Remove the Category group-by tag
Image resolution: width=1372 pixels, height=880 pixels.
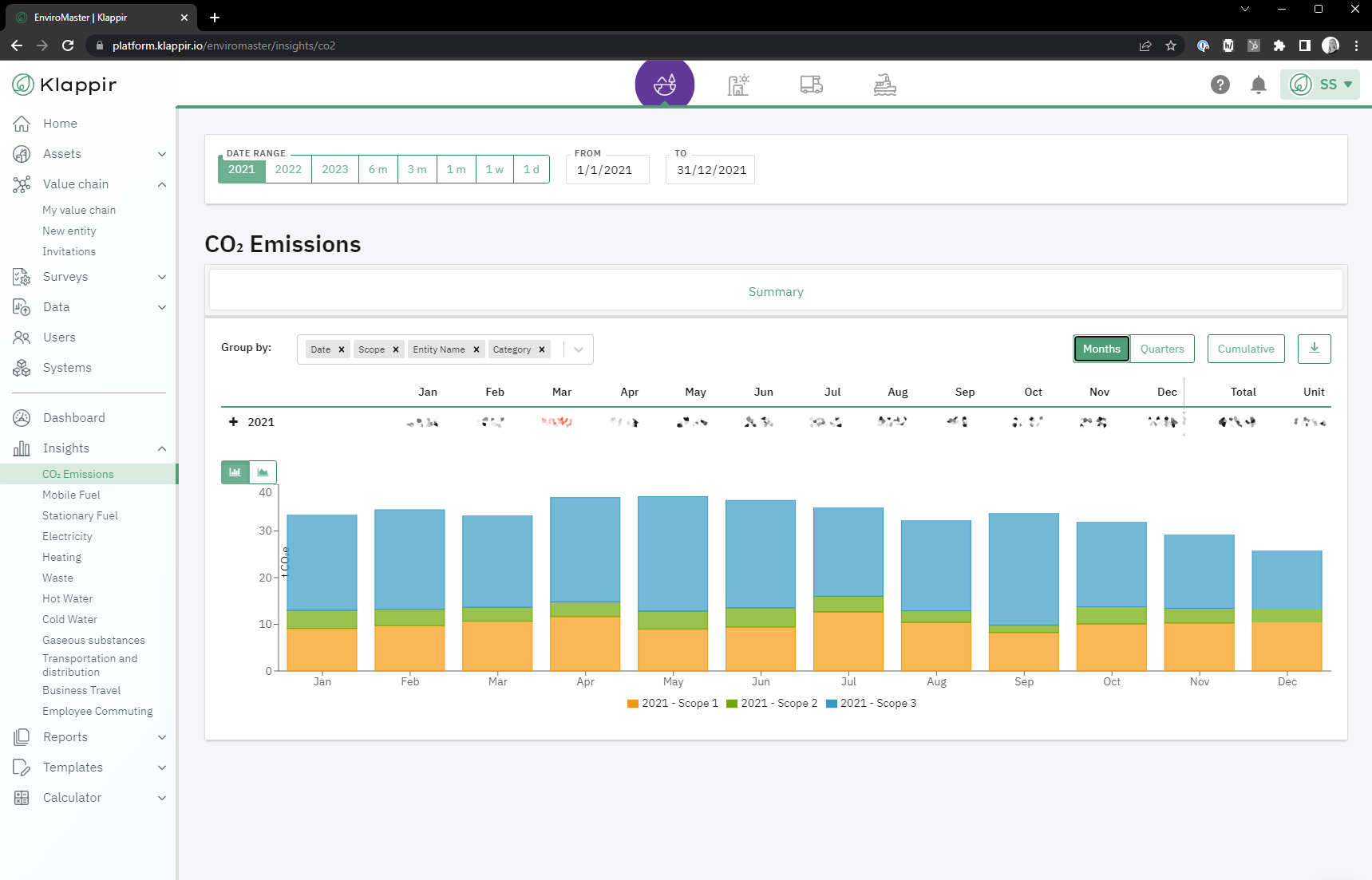click(542, 349)
